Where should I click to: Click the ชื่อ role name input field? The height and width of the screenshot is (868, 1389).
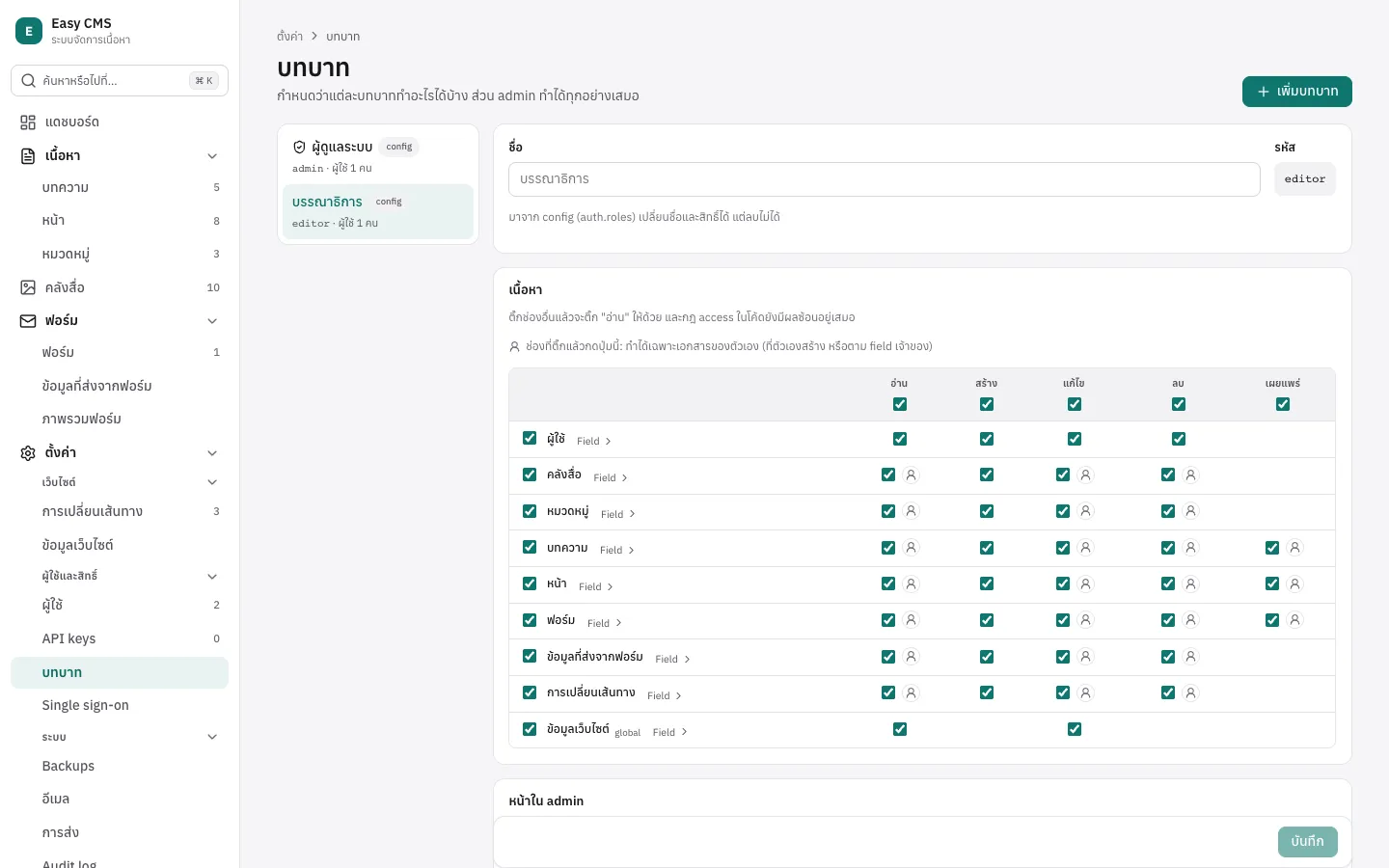coord(885,179)
